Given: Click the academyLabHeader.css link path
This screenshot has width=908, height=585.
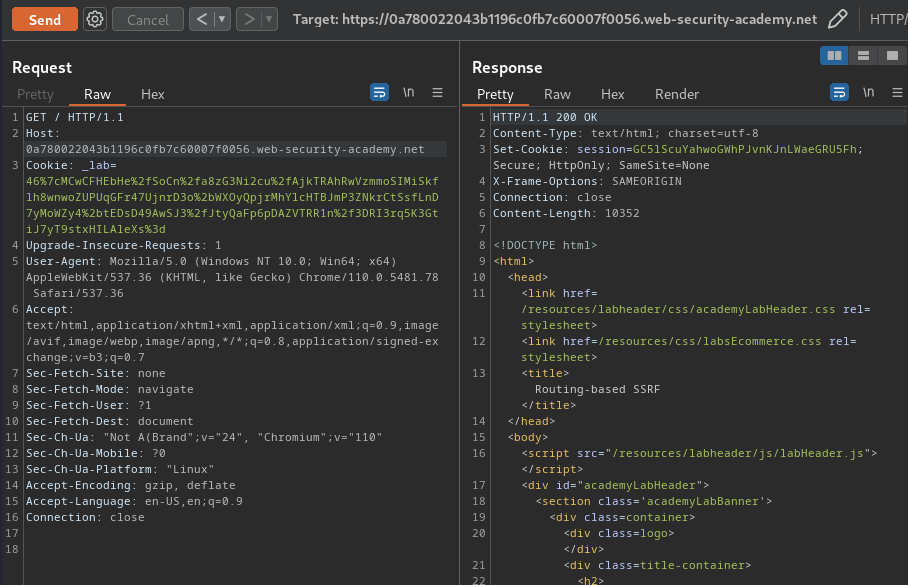Looking at the screenshot, I should point(678,309).
